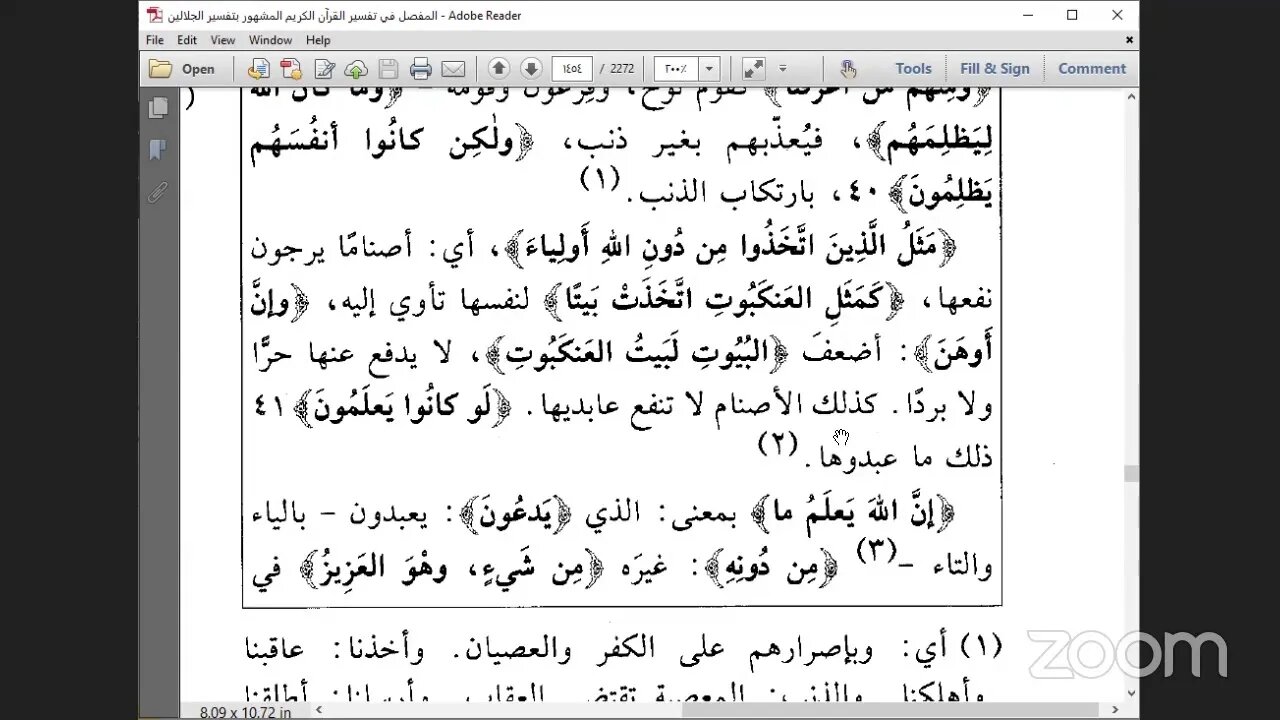This screenshot has width=1280, height=720.
Task: Click footnote marker (2) in text
Action: 776,442
